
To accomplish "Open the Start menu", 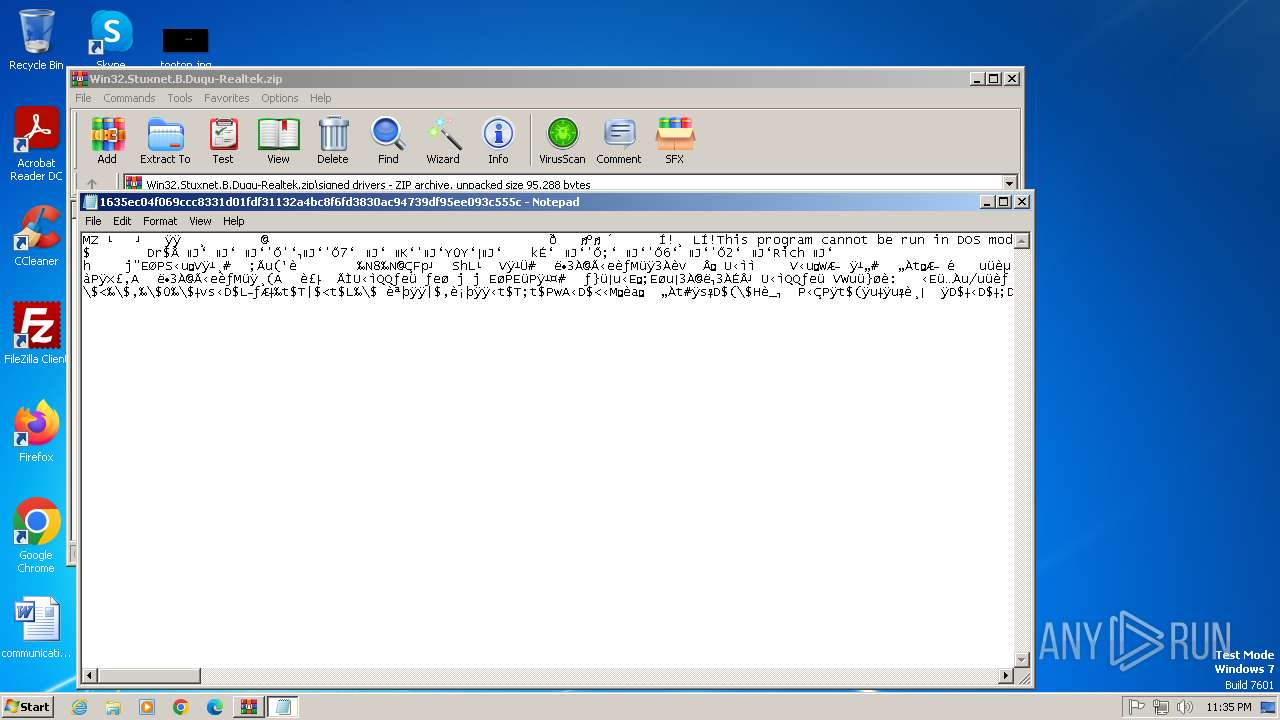I will click(x=27, y=706).
